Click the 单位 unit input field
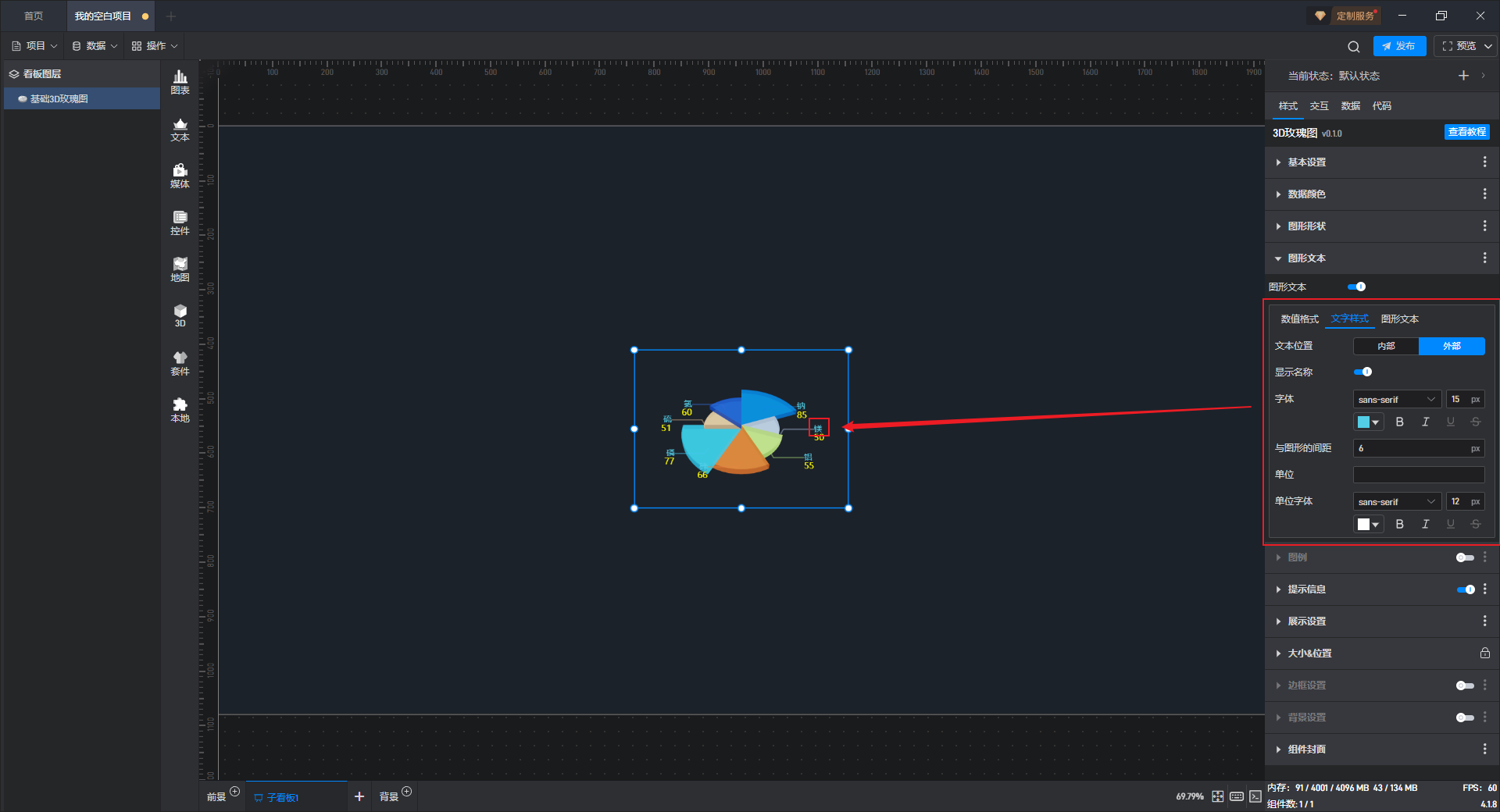 click(1419, 475)
